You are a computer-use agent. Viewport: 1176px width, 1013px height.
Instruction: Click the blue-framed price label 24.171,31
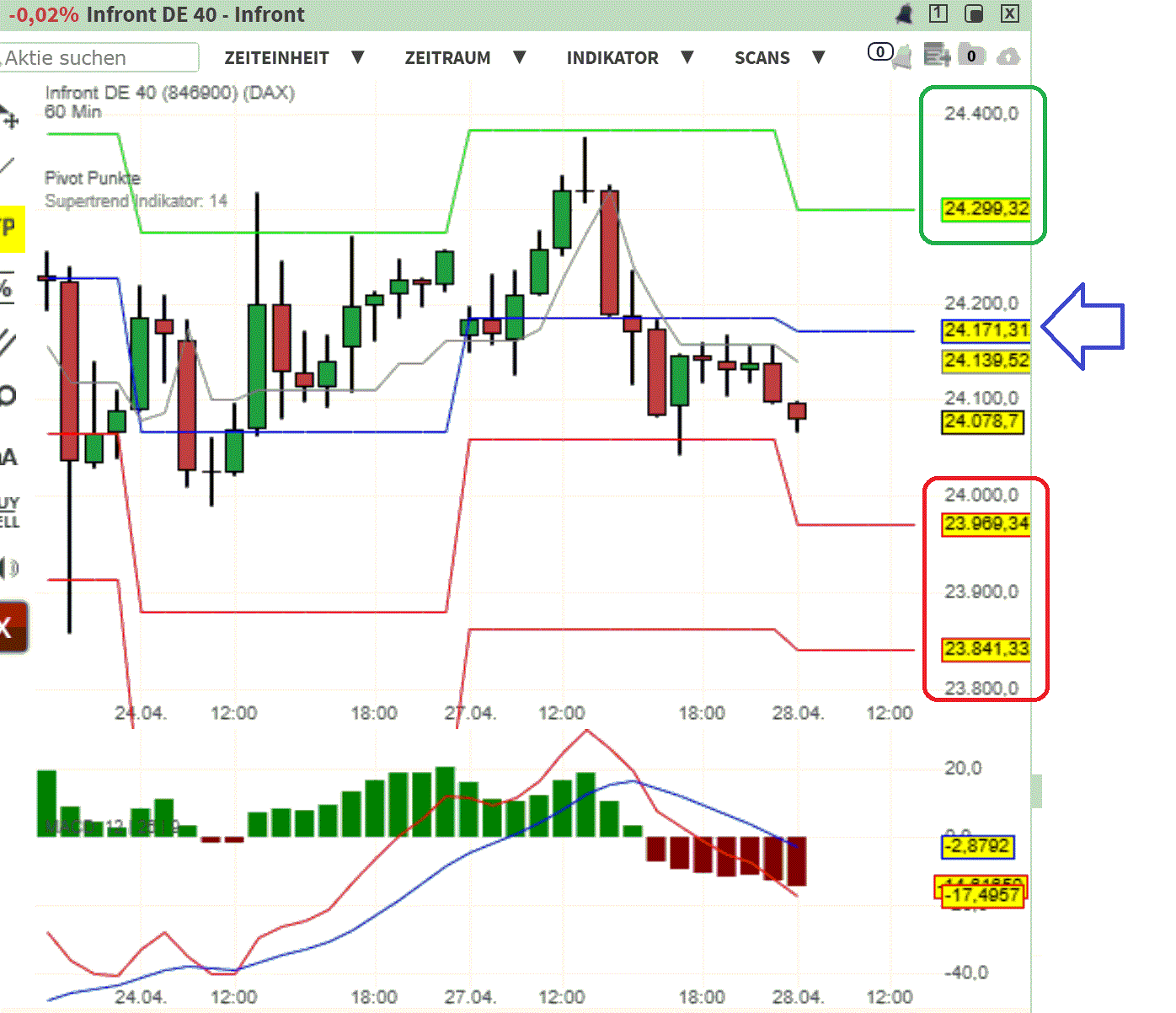986,330
